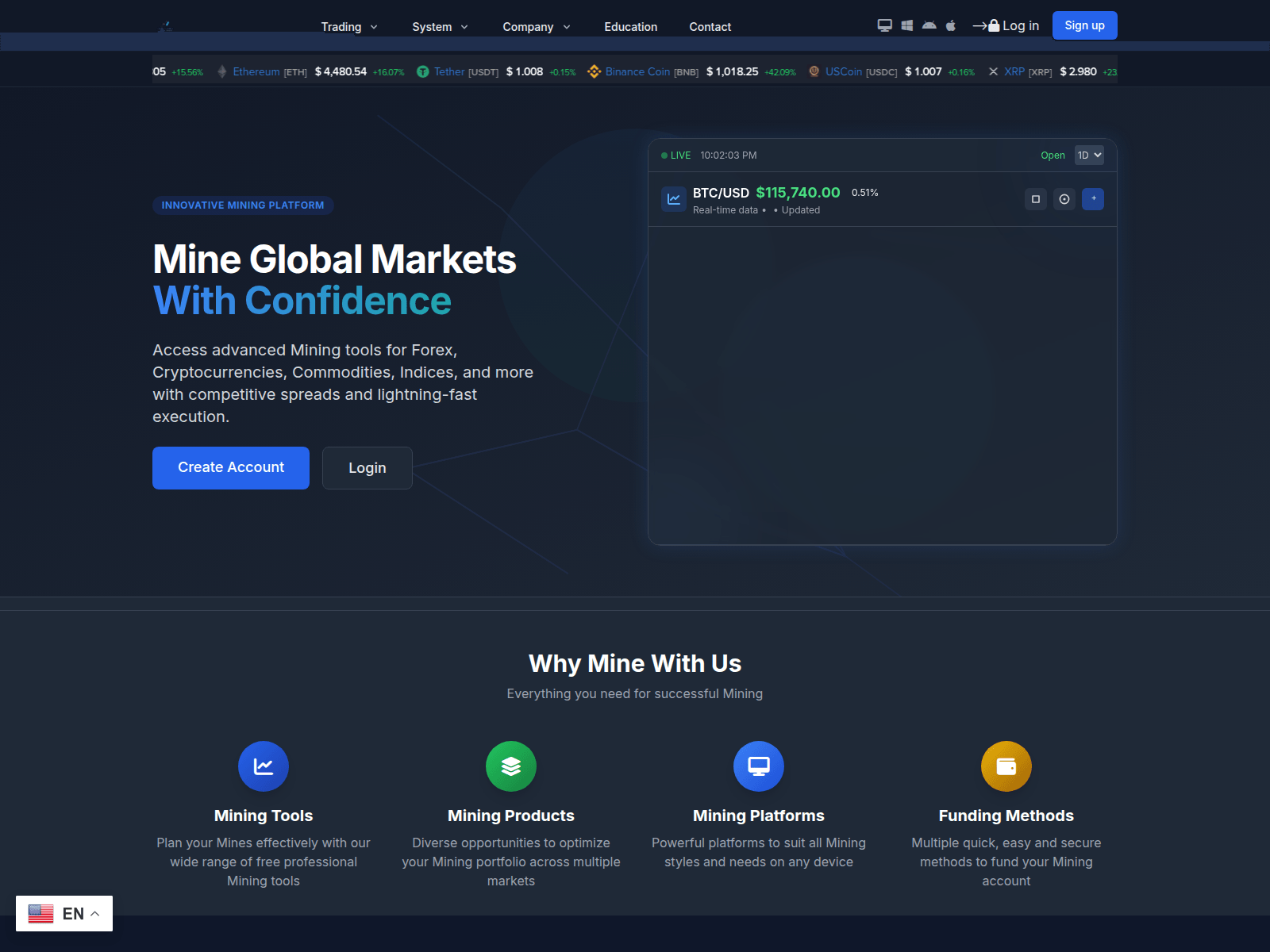The height and width of the screenshot is (952, 1270).
Task: Click the green Mining Products layers icon
Action: click(511, 766)
